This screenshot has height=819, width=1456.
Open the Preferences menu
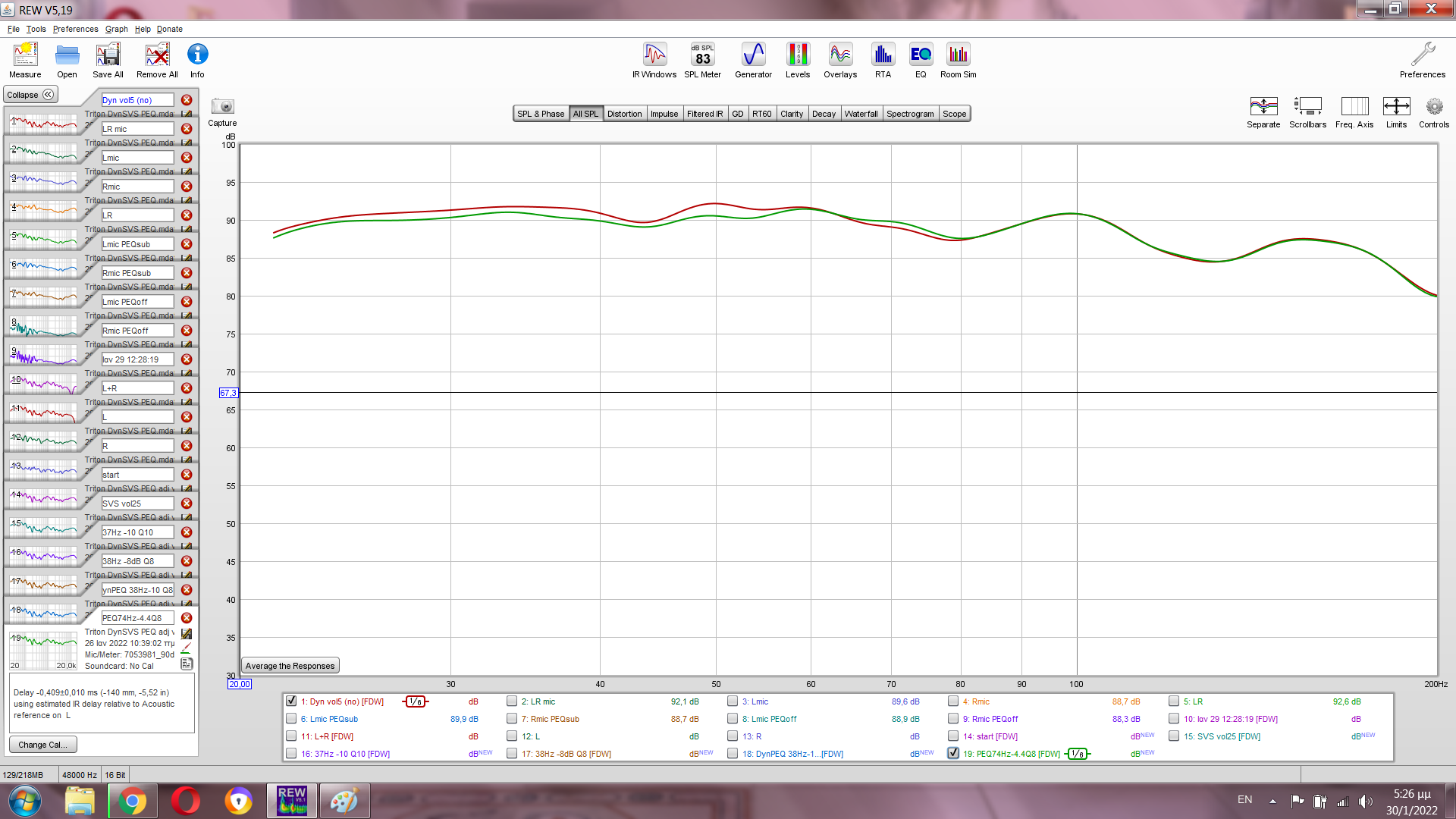click(x=75, y=29)
